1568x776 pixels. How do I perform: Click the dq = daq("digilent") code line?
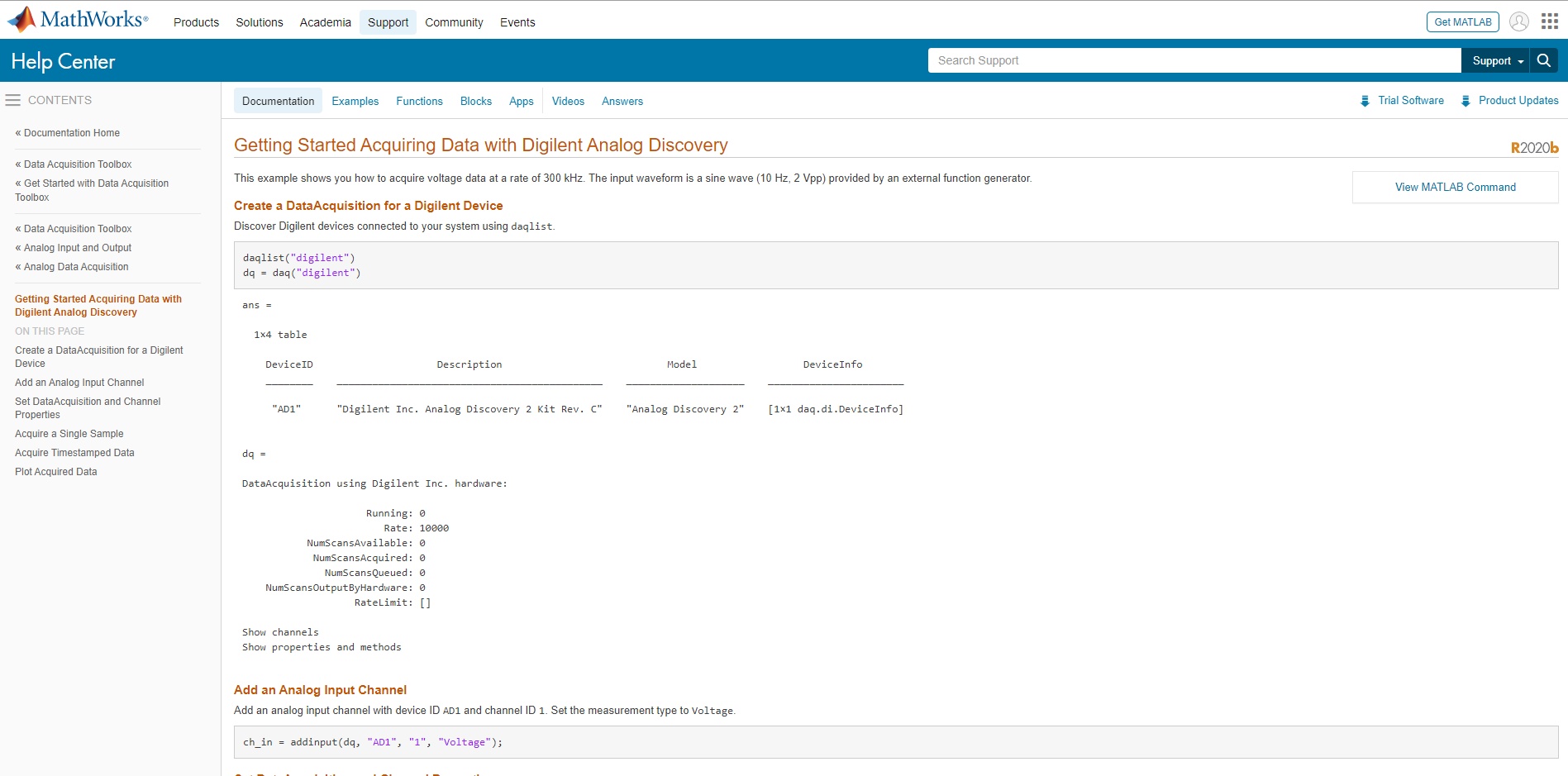302,273
